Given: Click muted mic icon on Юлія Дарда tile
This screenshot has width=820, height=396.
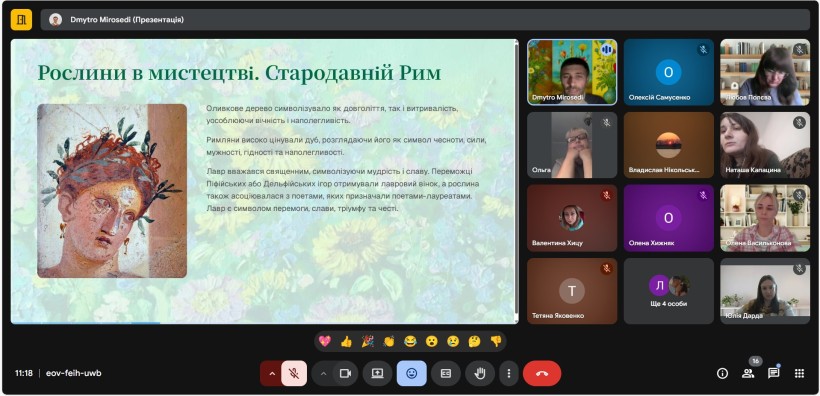Looking at the screenshot, I should 799,268.
